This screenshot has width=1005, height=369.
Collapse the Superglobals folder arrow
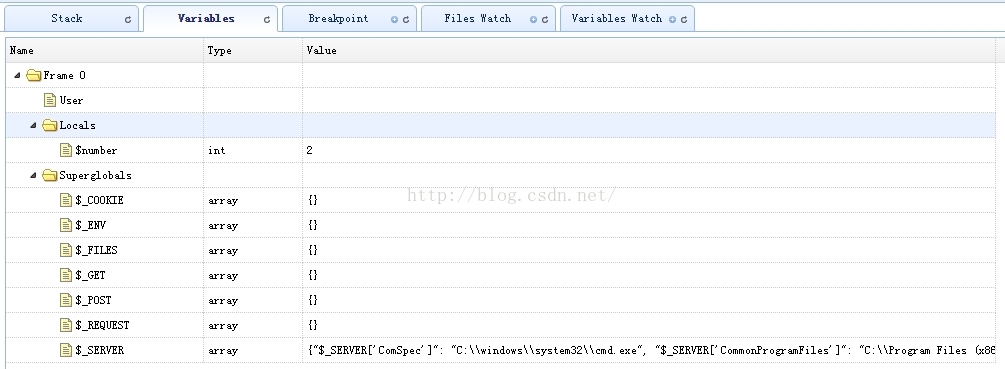click(x=33, y=176)
